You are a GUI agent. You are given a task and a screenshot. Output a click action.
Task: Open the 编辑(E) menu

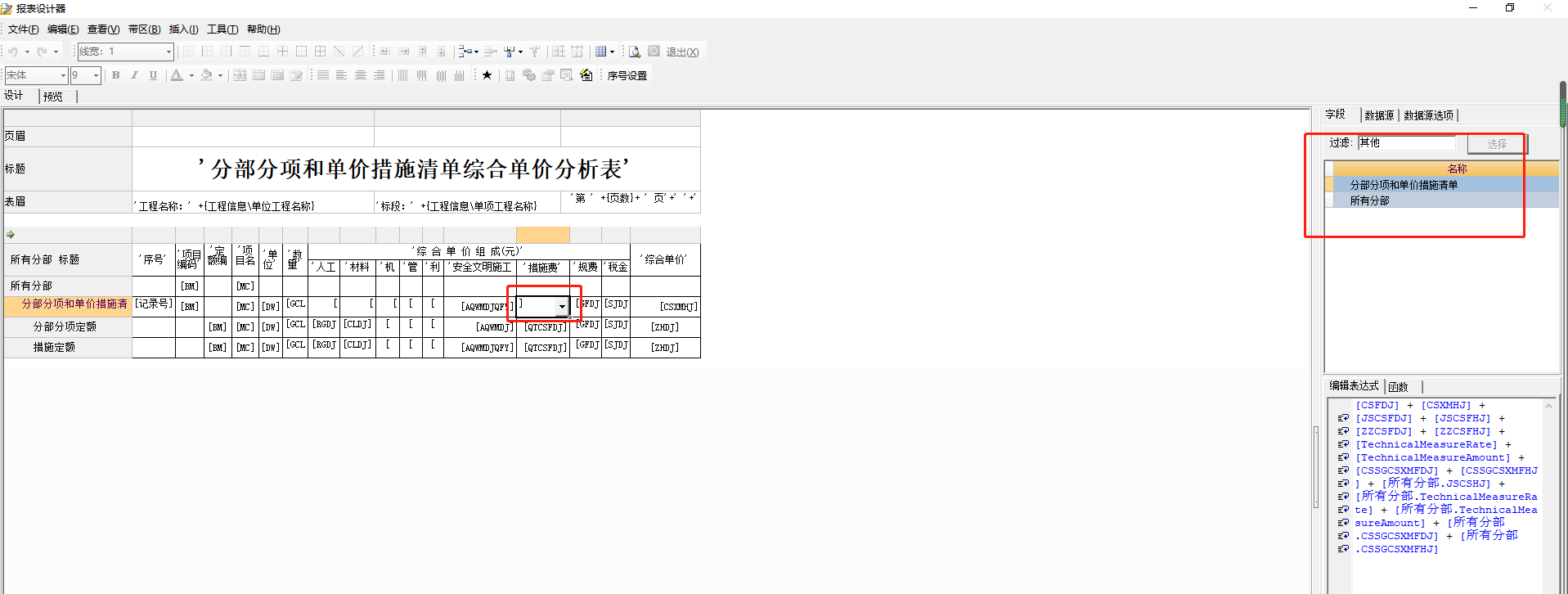(x=63, y=29)
